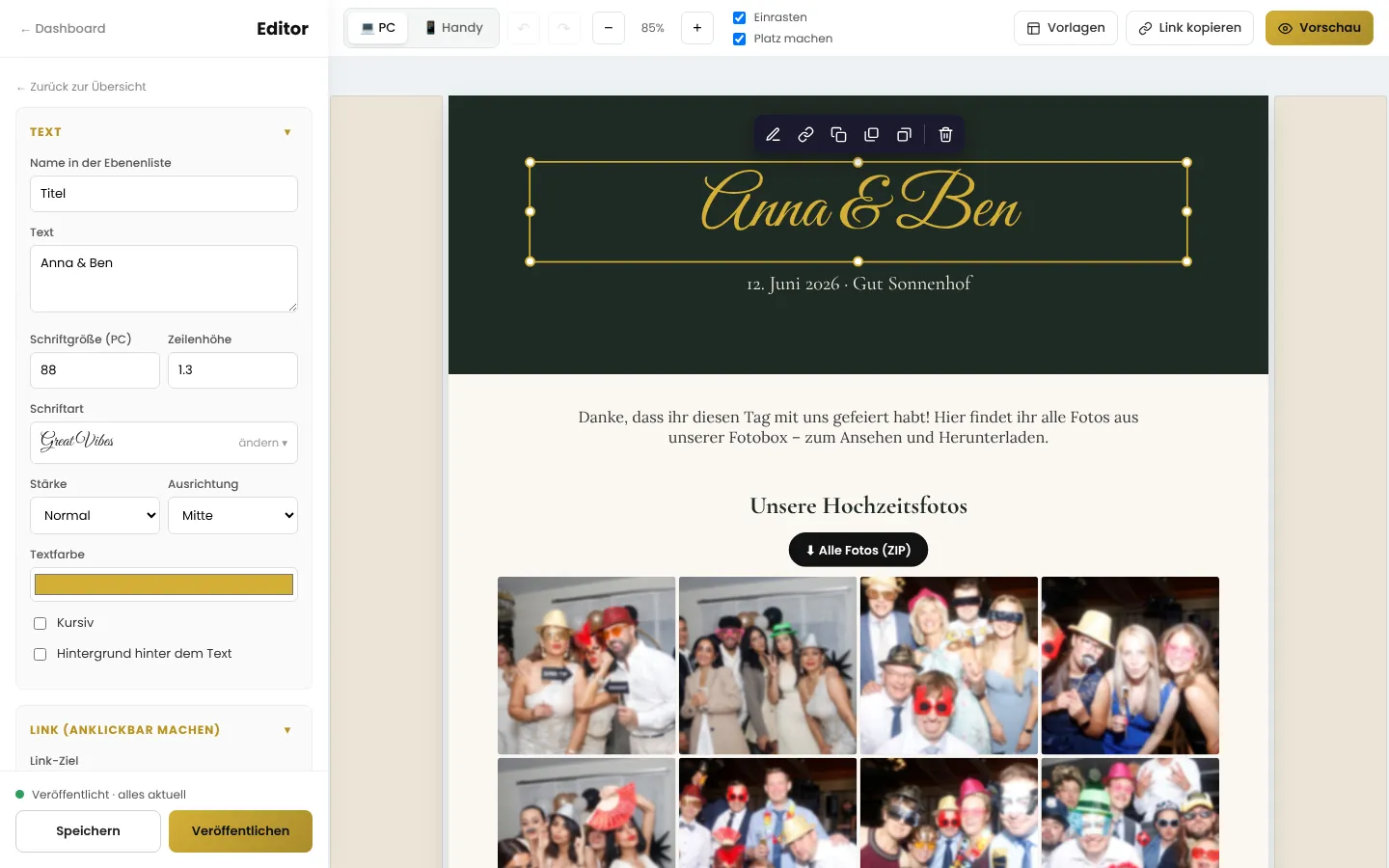Viewport: 1389px width, 868px height.
Task: Collapse the LINK (ANKLICKBAR MACHEN) section arrow
Action: coord(287,730)
